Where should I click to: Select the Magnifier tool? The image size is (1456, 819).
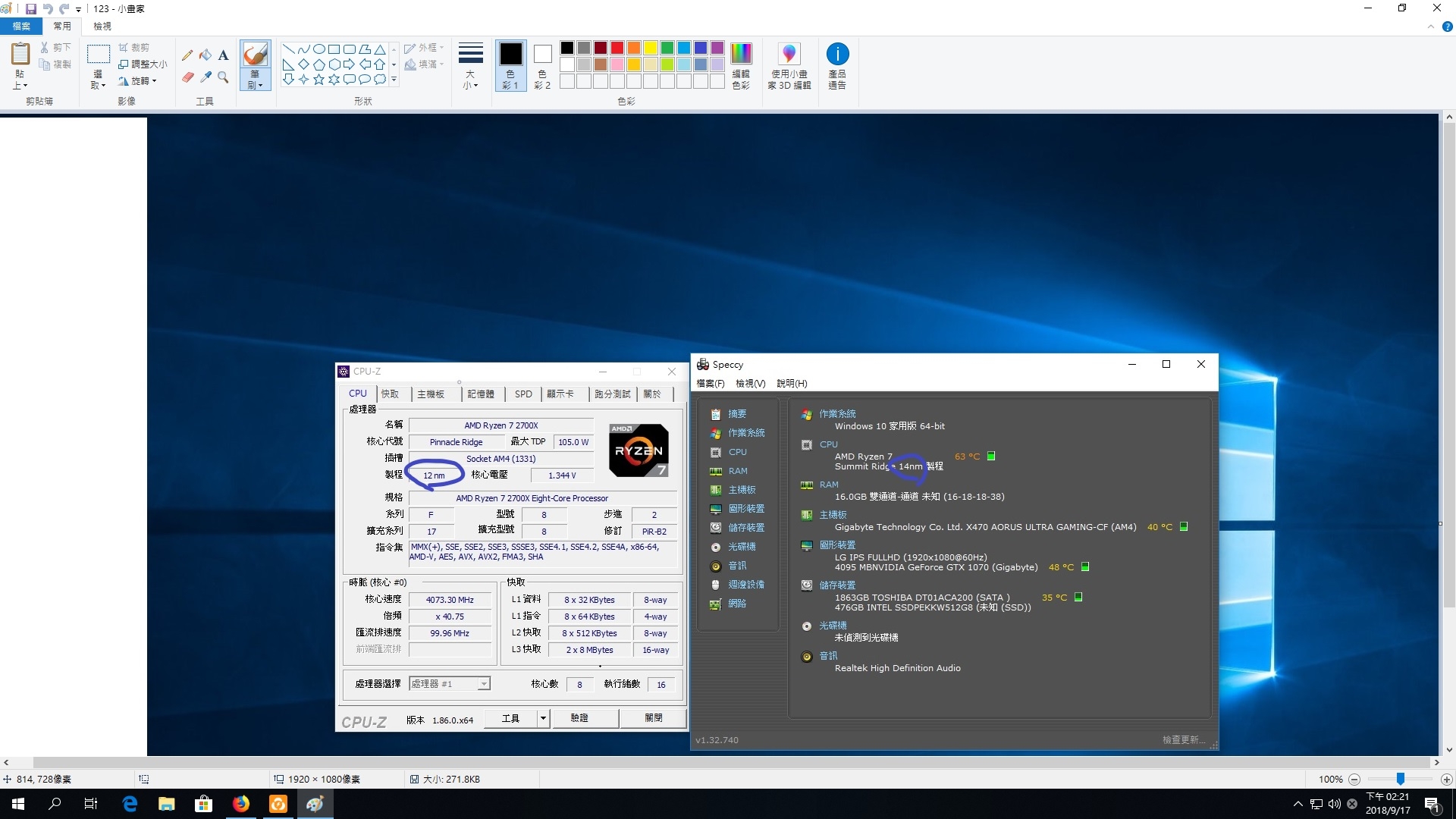223,77
